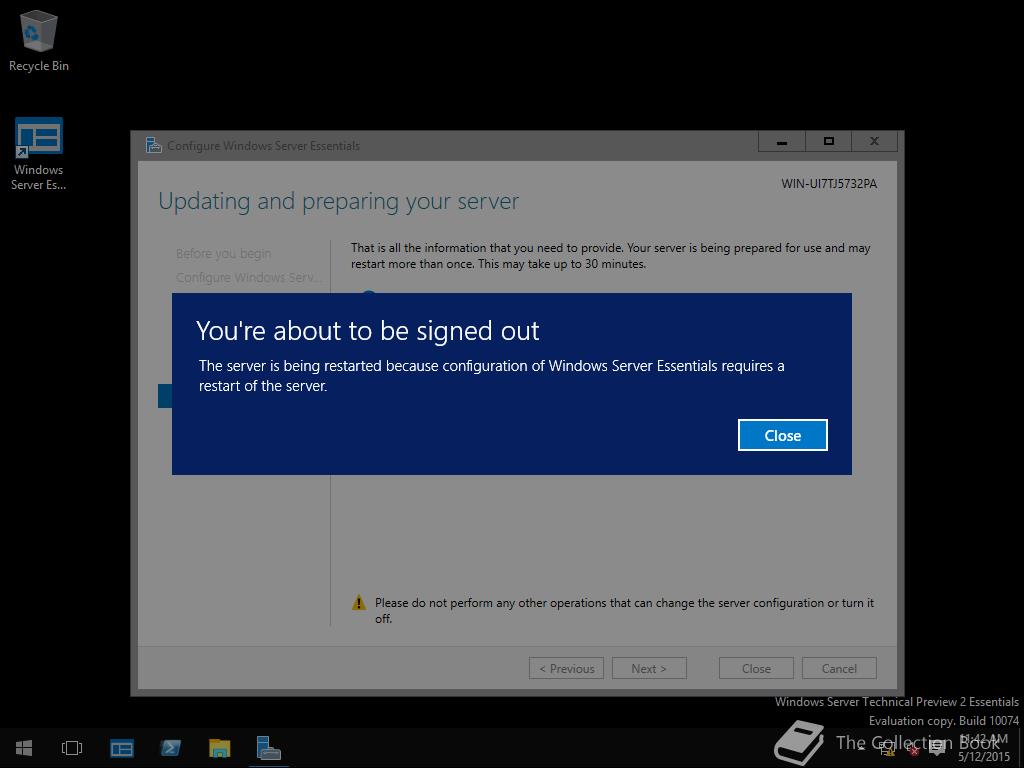Select Configure Essentials wizard taskbar icon
The width and height of the screenshot is (1024, 768).
[x=268, y=748]
